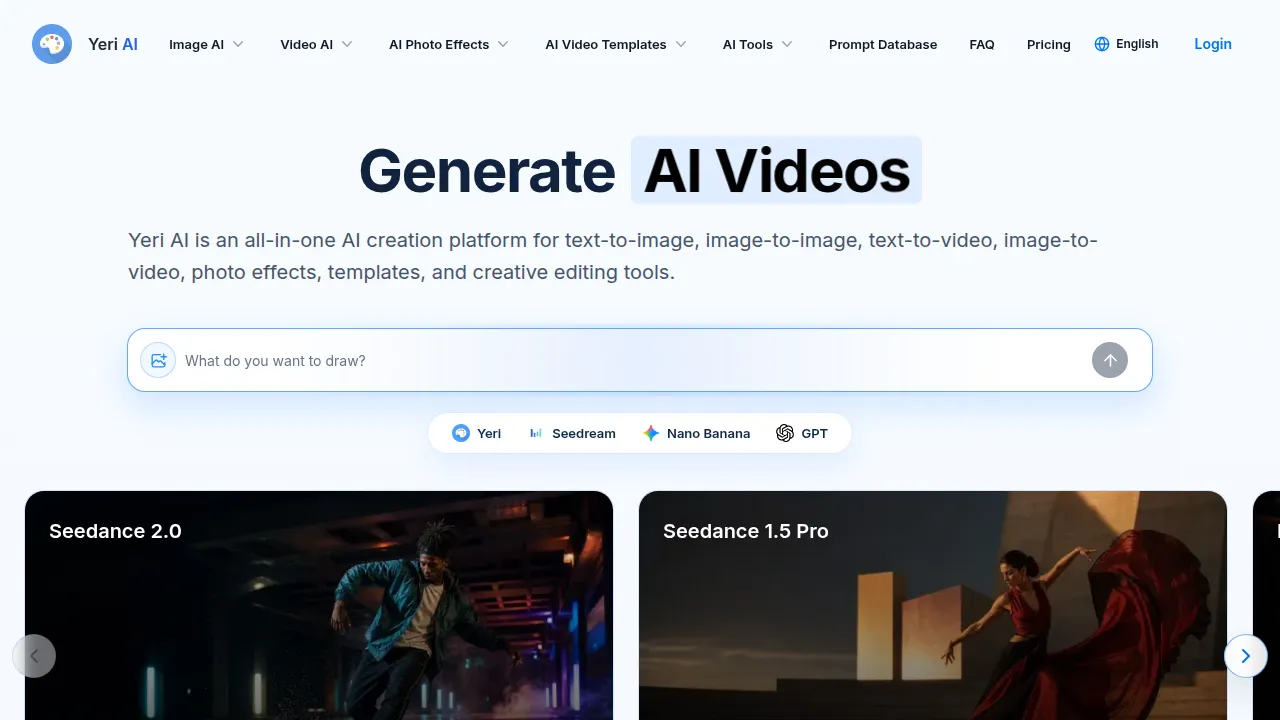Click the Seedream bars icon
Viewport: 1280px width, 720px height.
pyautogui.click(x=536, y=433)
